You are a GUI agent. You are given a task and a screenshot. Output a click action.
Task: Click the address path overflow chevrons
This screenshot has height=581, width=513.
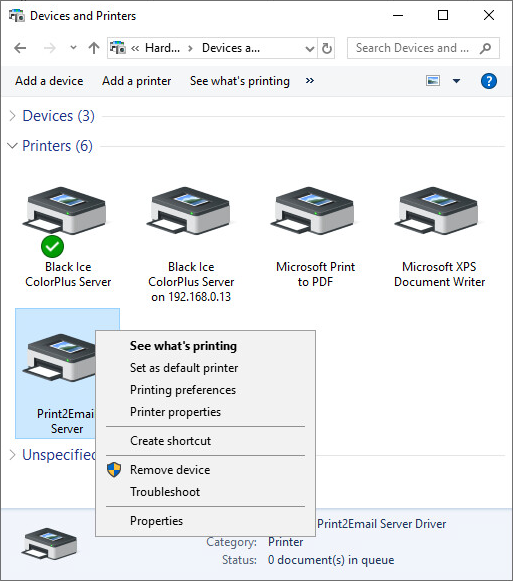(135, 48)
